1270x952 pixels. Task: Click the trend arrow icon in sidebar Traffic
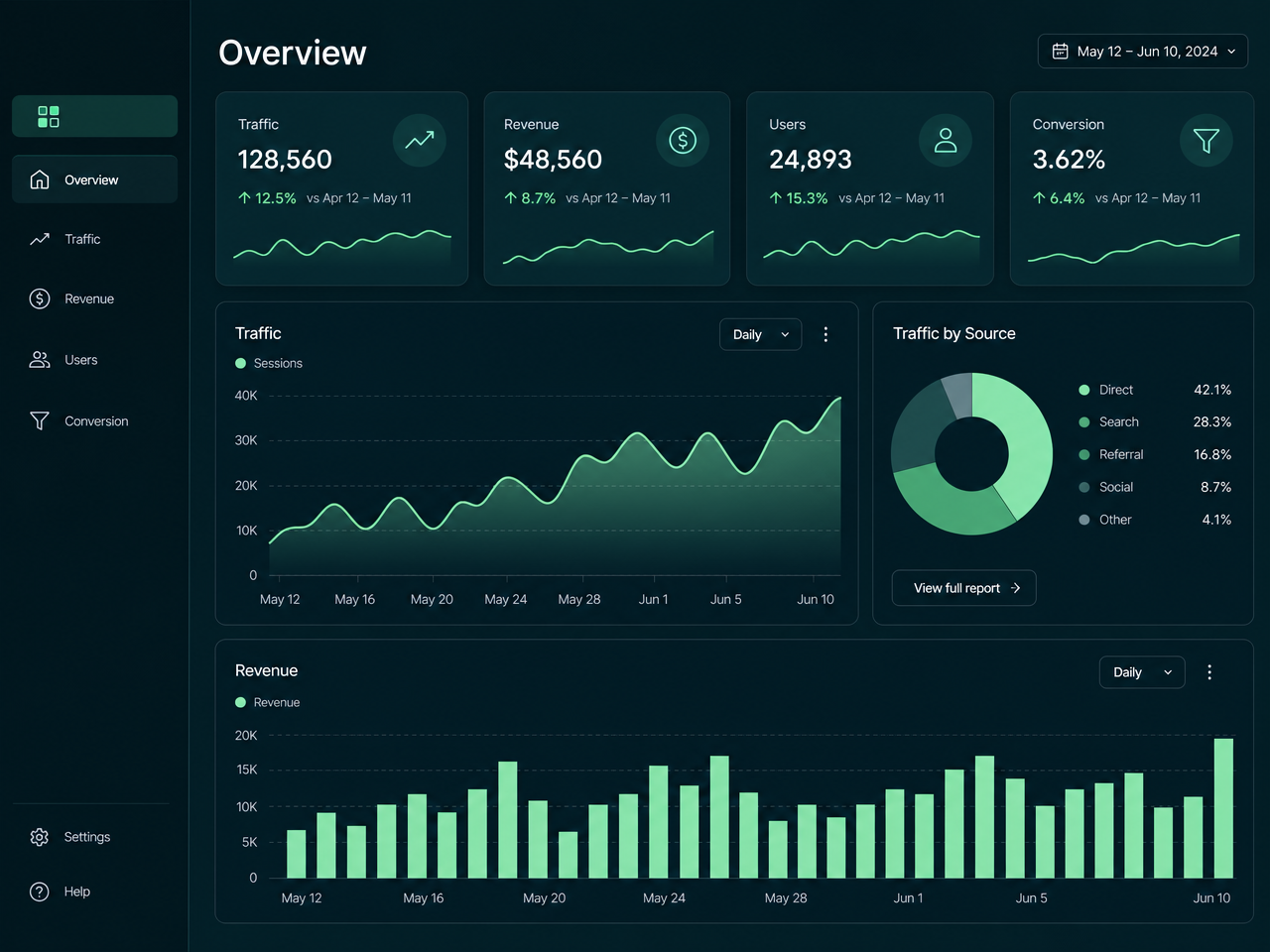[x=40, y=239]
